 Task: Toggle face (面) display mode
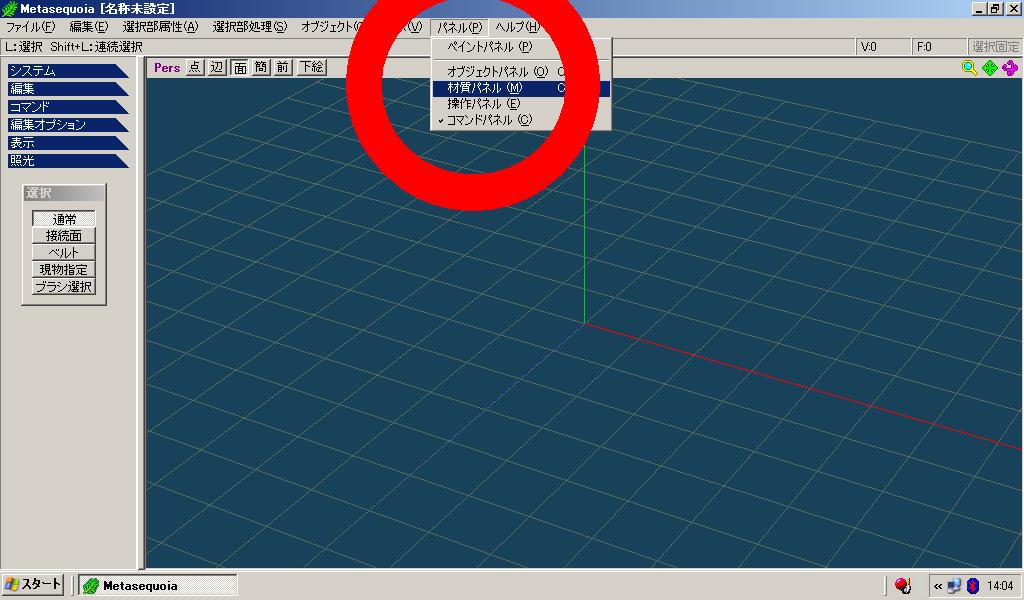tap(240, 67)
